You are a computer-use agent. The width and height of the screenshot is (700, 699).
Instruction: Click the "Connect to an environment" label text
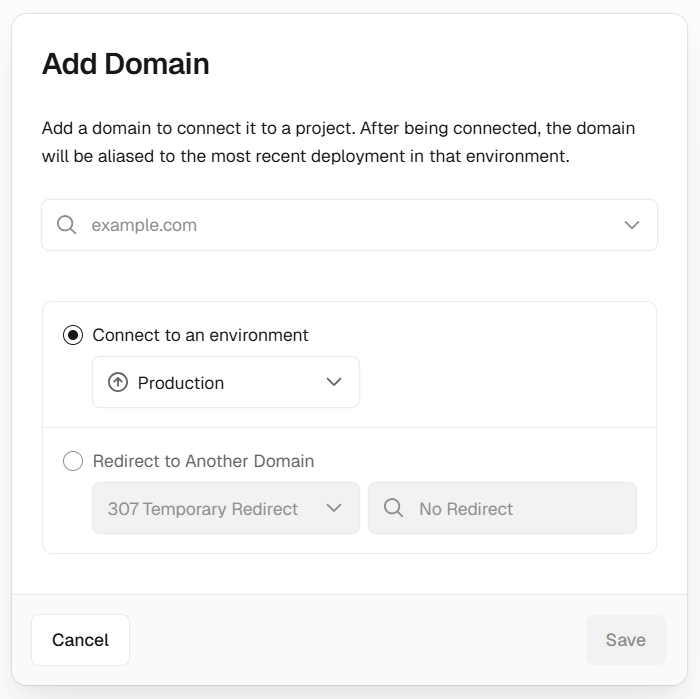coord(200,336)
